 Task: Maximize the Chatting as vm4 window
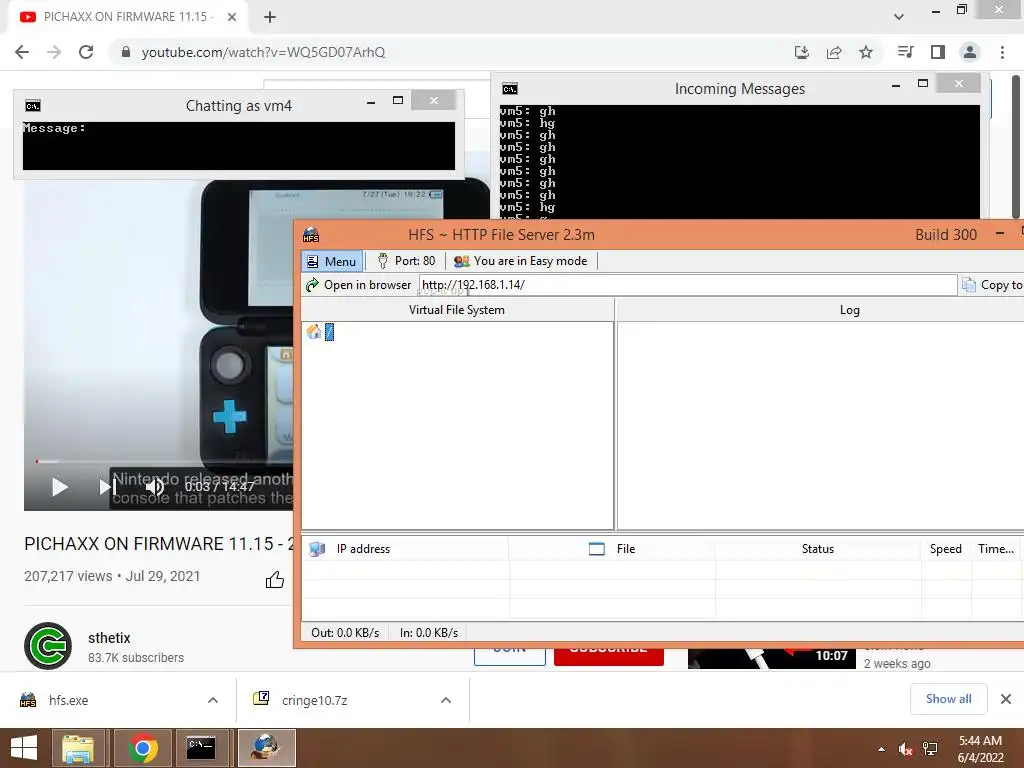[398, 101]
